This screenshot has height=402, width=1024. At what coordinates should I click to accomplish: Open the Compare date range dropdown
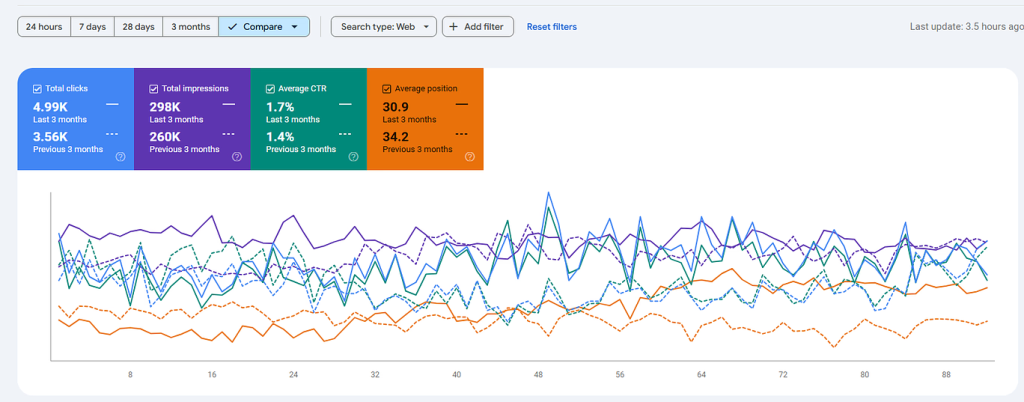[x=264, y=27]
